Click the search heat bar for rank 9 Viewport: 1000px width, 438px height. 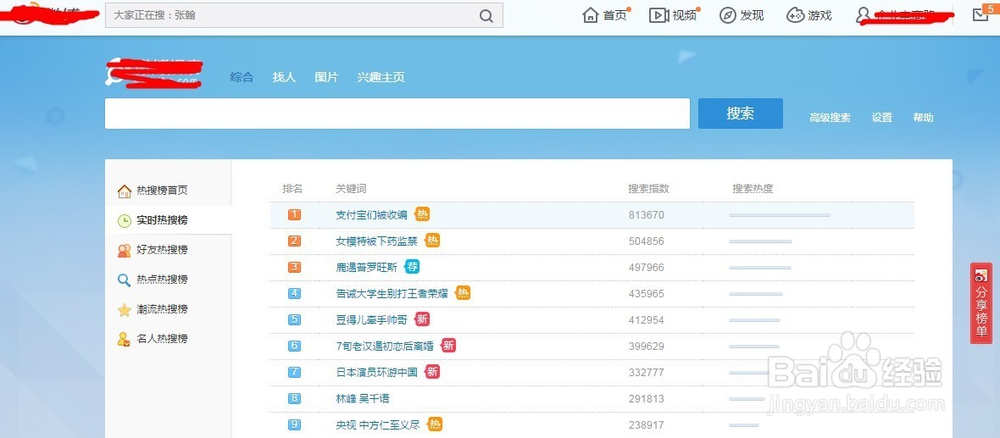point(744,425)
